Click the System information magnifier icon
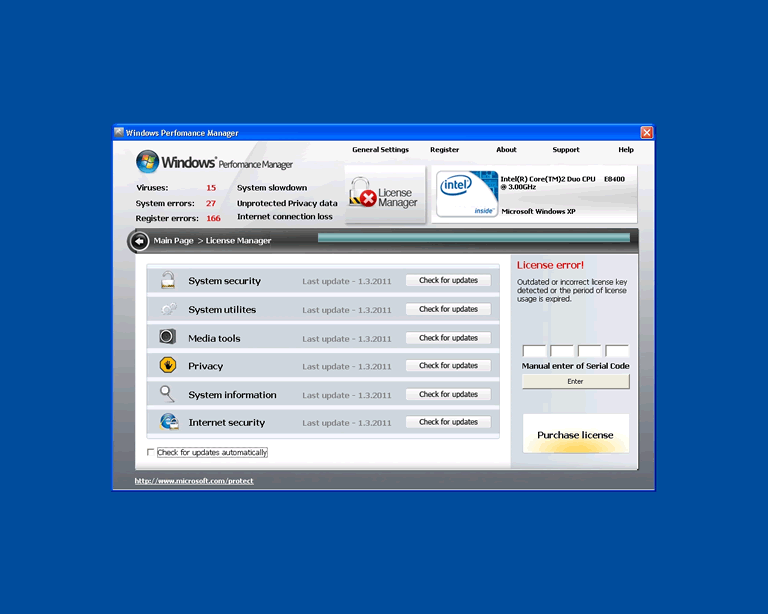 click(x=168, y=394)
